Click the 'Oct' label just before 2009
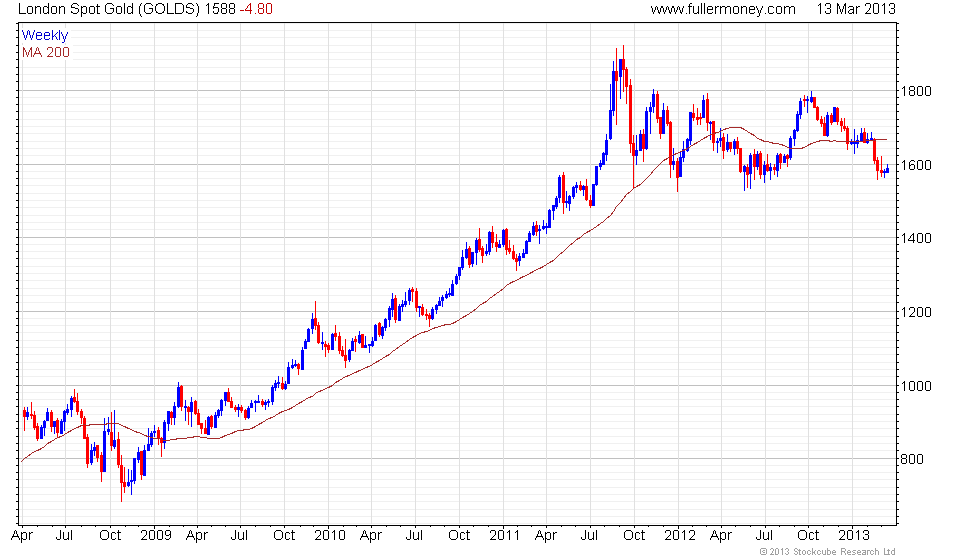 [x=110, y=536]
